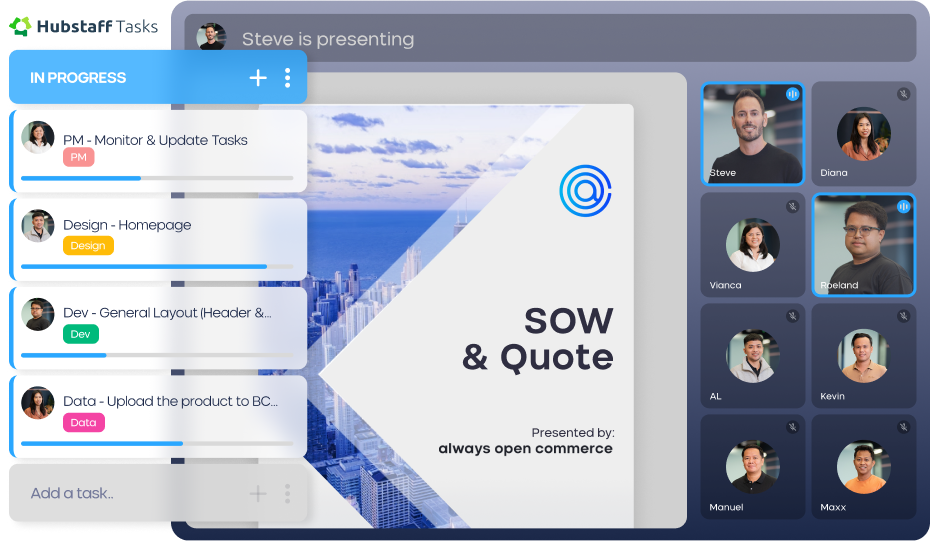This screenshot has width=930, height=541.
Task: Select Manuel's participant tile
Action: (753, 467)
